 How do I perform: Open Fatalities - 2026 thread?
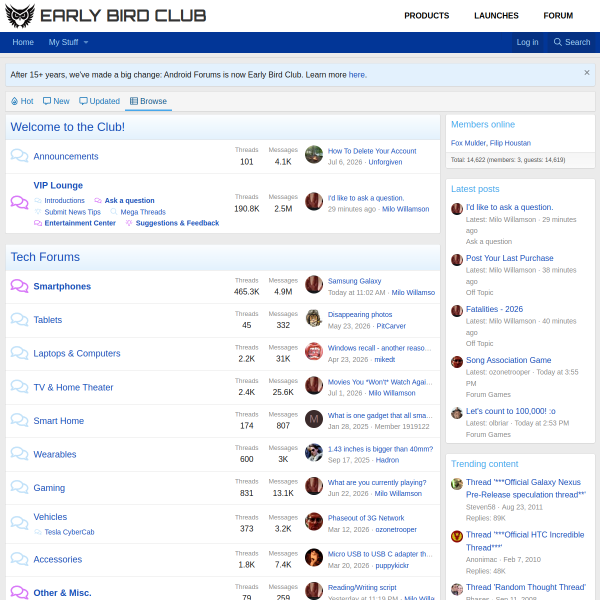tap(494, 309)
